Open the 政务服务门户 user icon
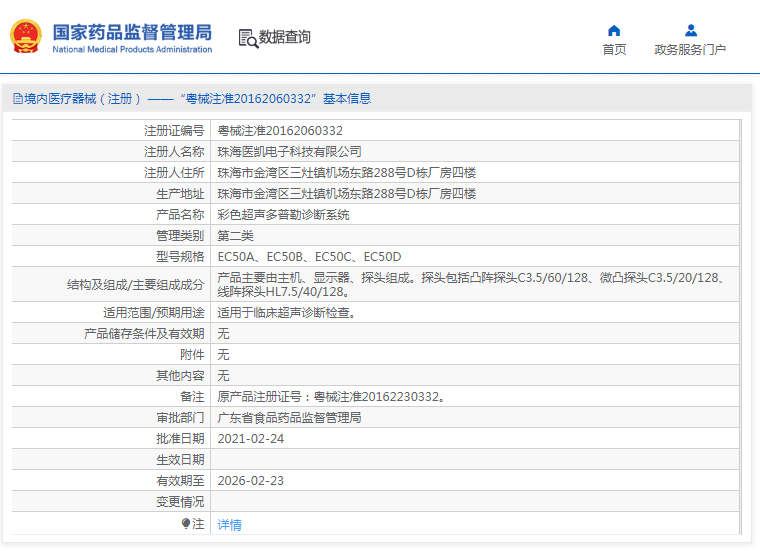Screen dimensions: 760x551 click(x=691, y=31)
